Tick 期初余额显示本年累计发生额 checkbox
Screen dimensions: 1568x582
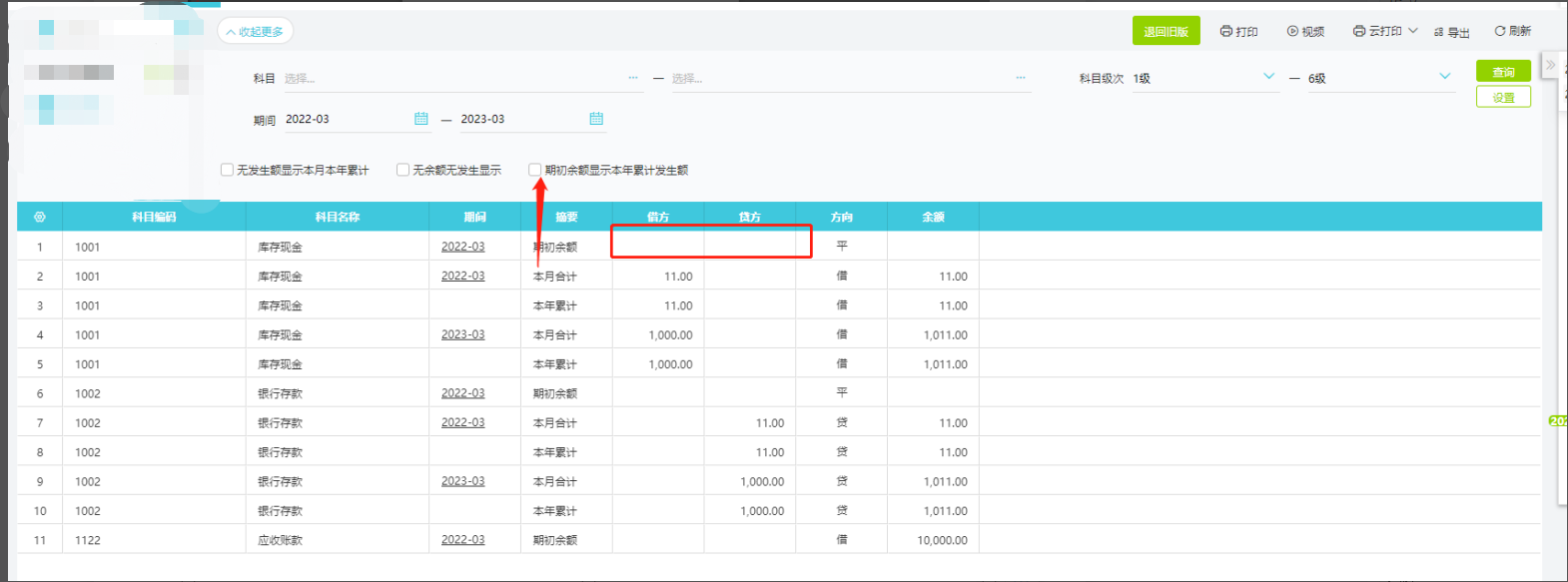click(535, 170)
